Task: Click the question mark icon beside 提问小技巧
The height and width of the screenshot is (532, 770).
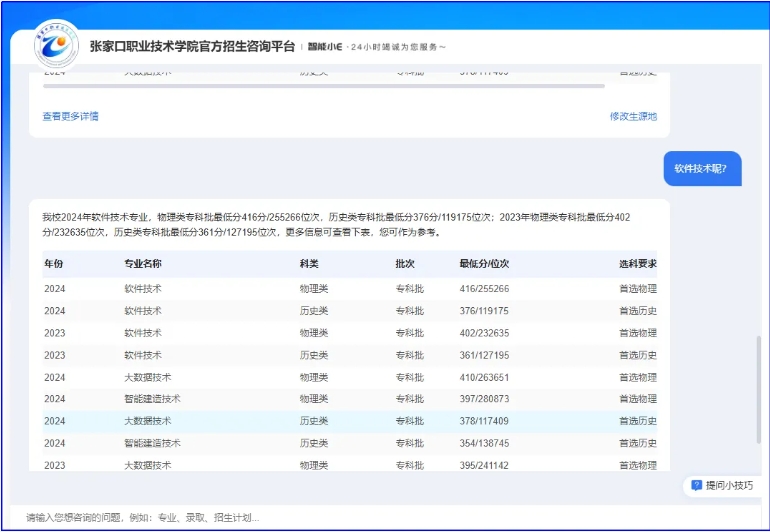Action: 697,485
